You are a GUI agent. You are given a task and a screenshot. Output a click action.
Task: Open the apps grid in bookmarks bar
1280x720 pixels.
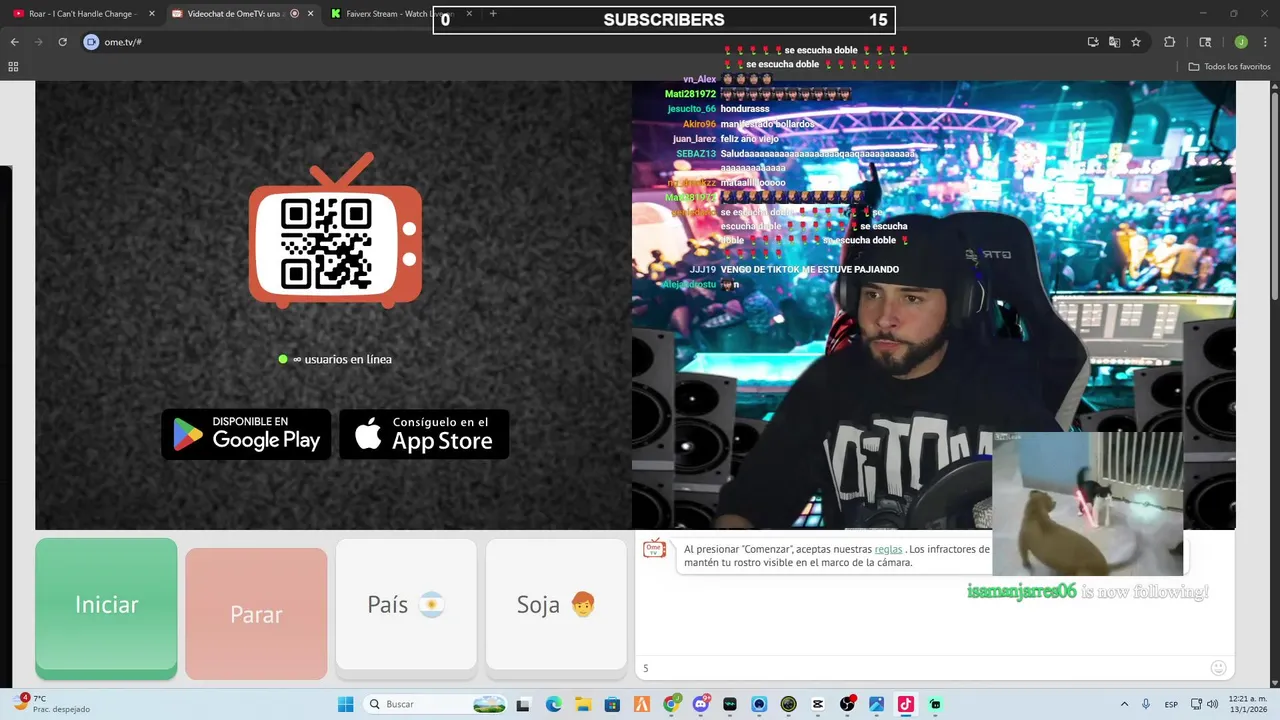[13, 67]
